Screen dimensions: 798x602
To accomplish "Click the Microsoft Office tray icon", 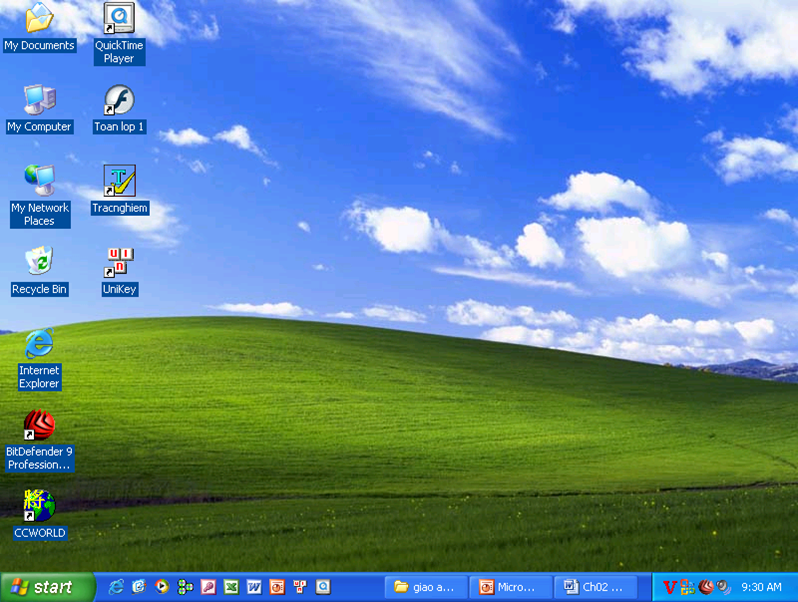I will tap(687, 587).
